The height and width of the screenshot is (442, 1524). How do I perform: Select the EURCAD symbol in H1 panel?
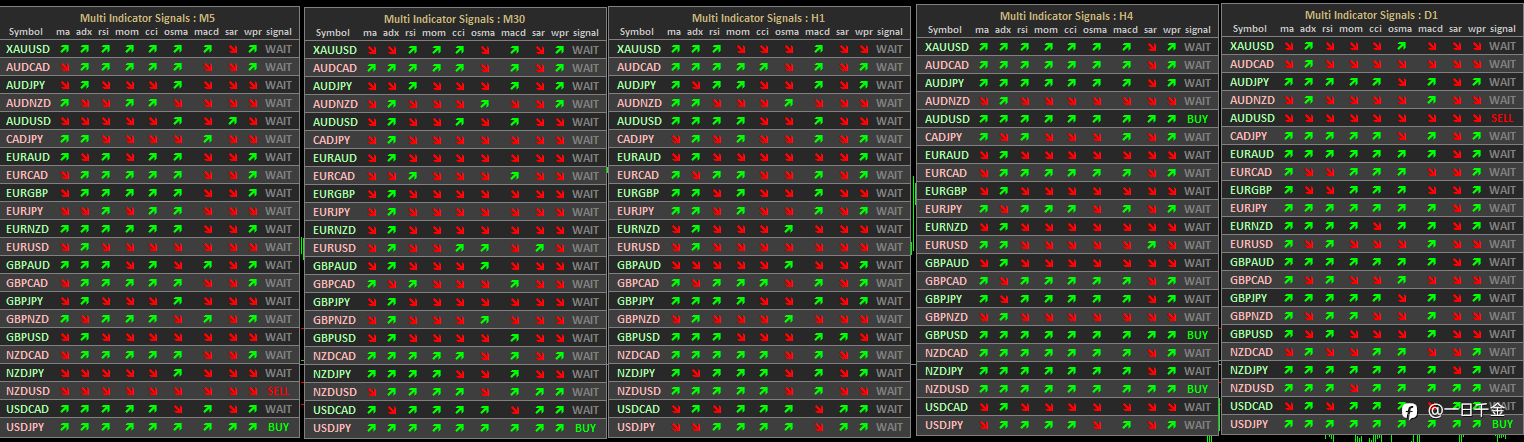639,175
